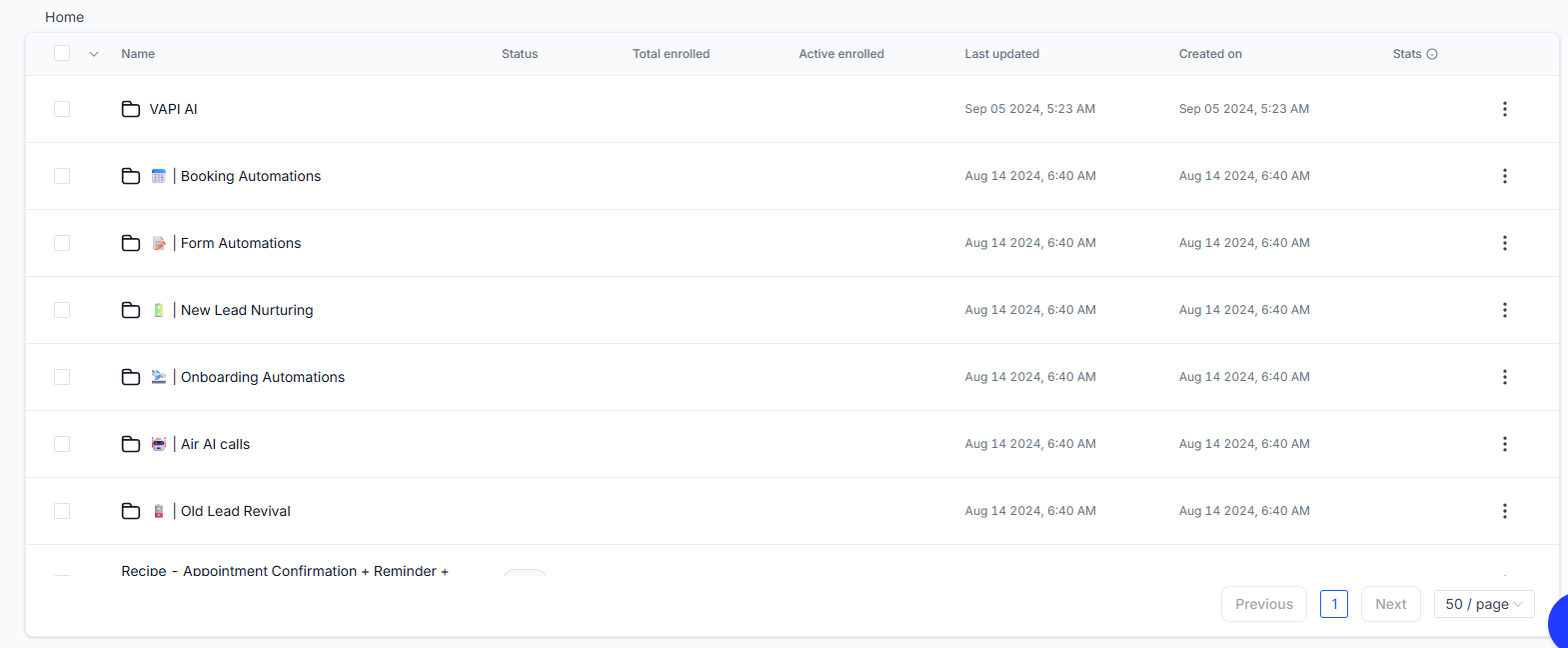The height and width of the screenshot is (648, 1568).
Task: Click the Stats column header label
Action: click(1407, 54)
